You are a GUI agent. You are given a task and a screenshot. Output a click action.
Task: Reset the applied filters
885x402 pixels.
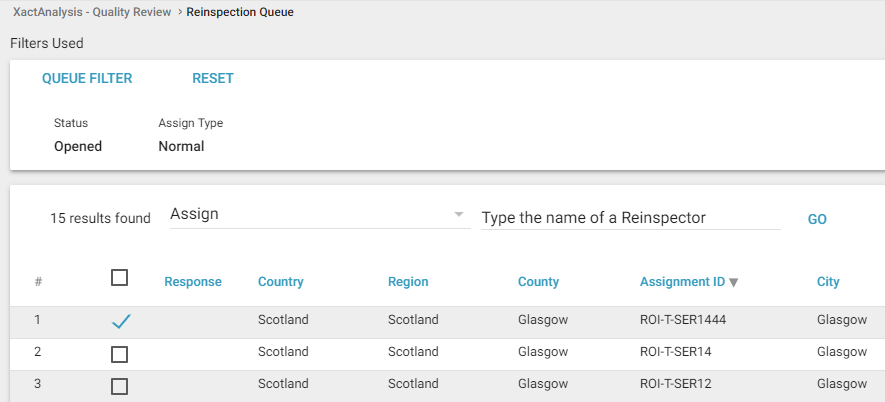click(x=213, y=78)
